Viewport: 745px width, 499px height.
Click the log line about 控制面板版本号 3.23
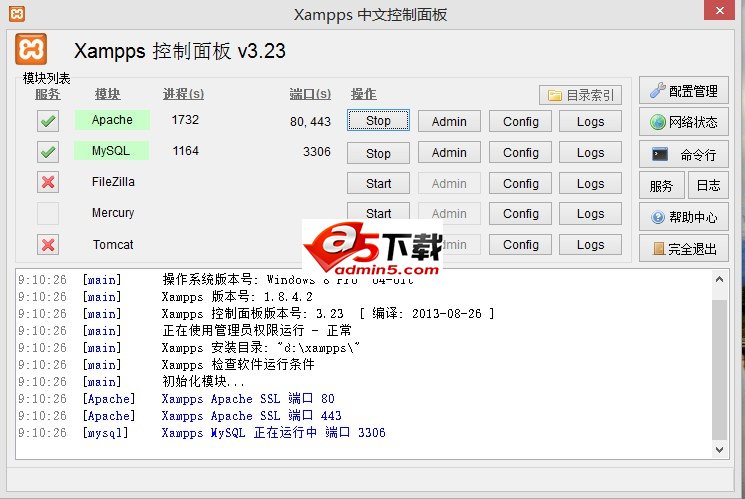328,314
